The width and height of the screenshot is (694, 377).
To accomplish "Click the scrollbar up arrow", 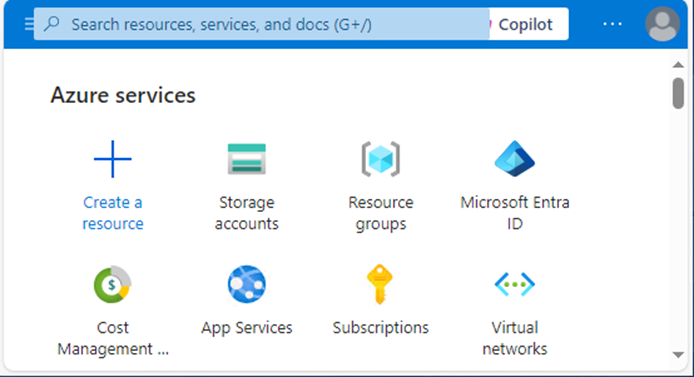I will [x=678, y=65].
